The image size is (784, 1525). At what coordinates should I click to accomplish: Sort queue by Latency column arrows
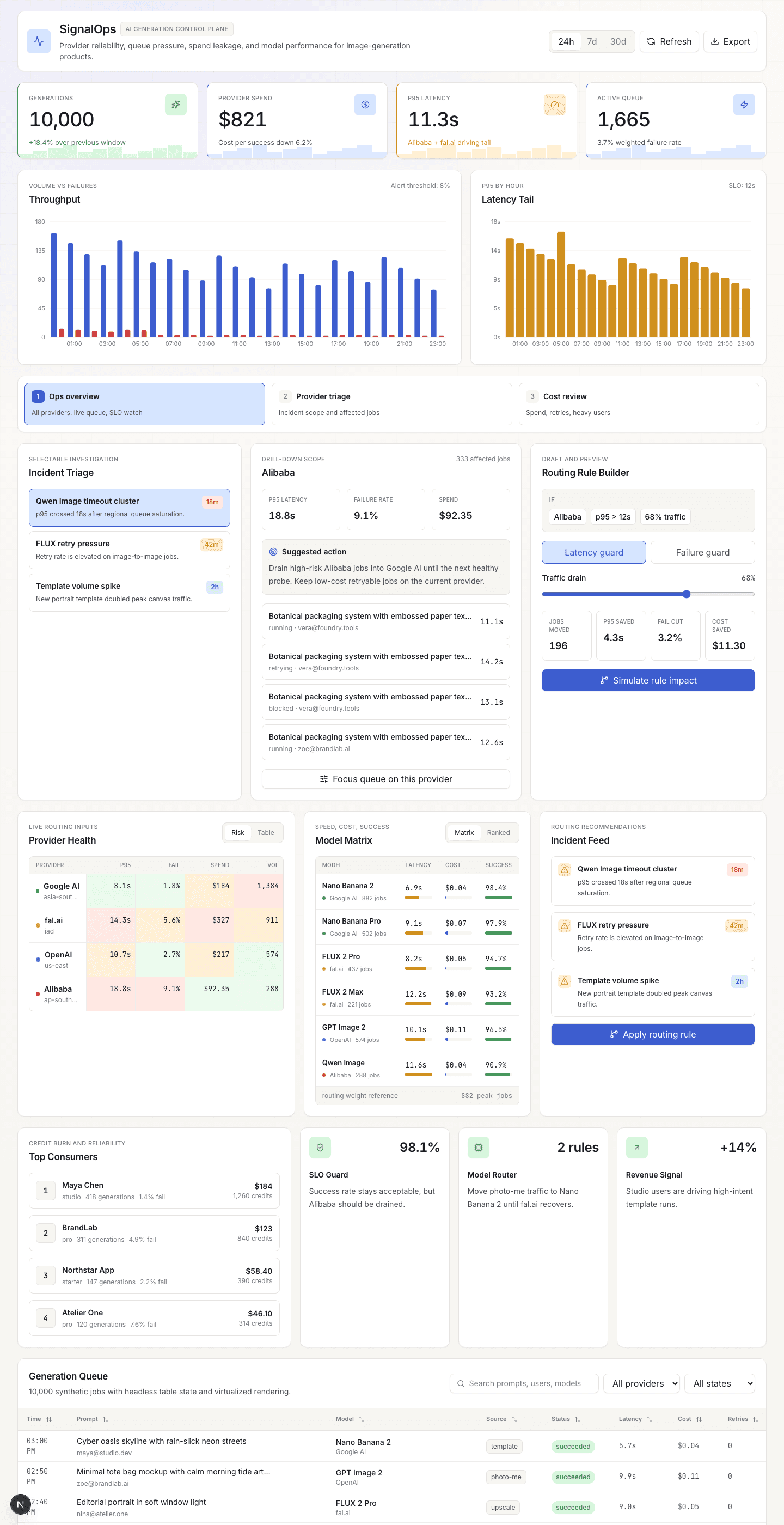(x=649, y=1419)
